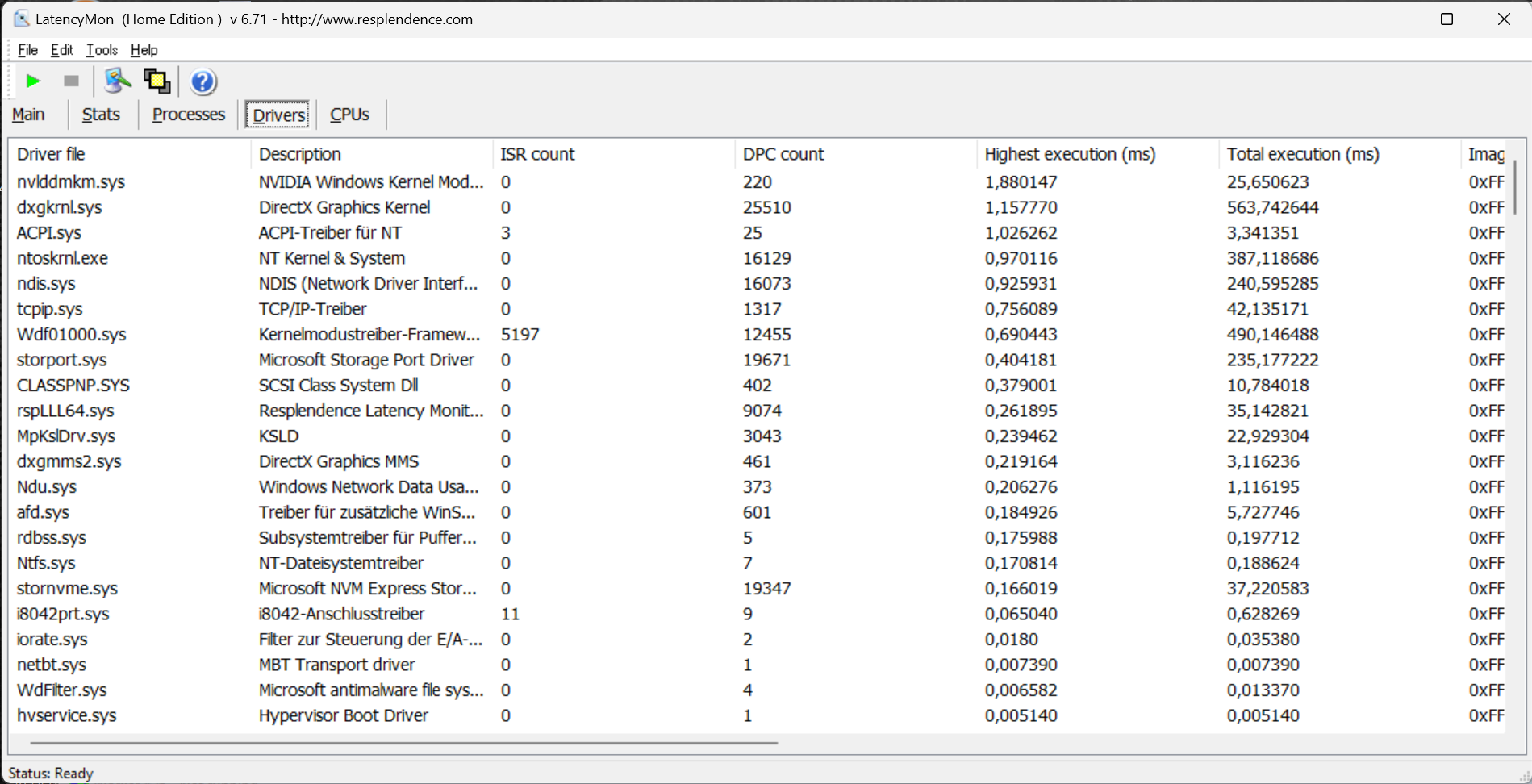Sort by Highest execution (ms) column header
The image size is (1532, 784).
(x=1098, y=154)
